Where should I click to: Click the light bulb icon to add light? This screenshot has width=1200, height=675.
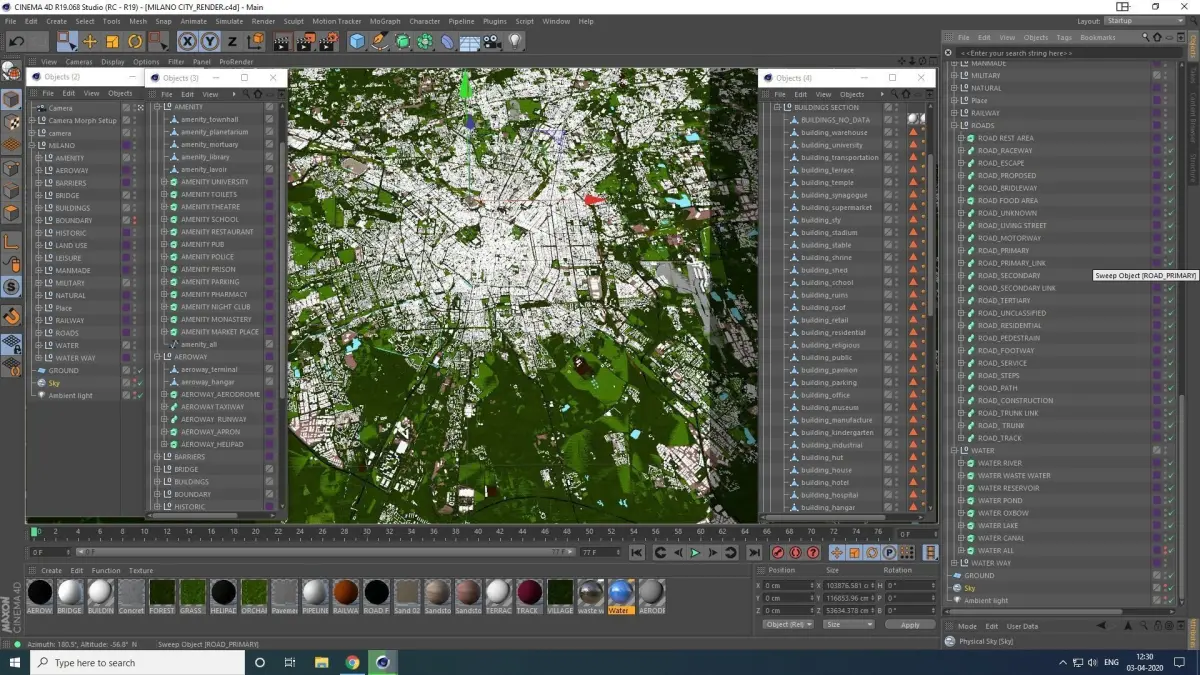click(x=515, y=41)
